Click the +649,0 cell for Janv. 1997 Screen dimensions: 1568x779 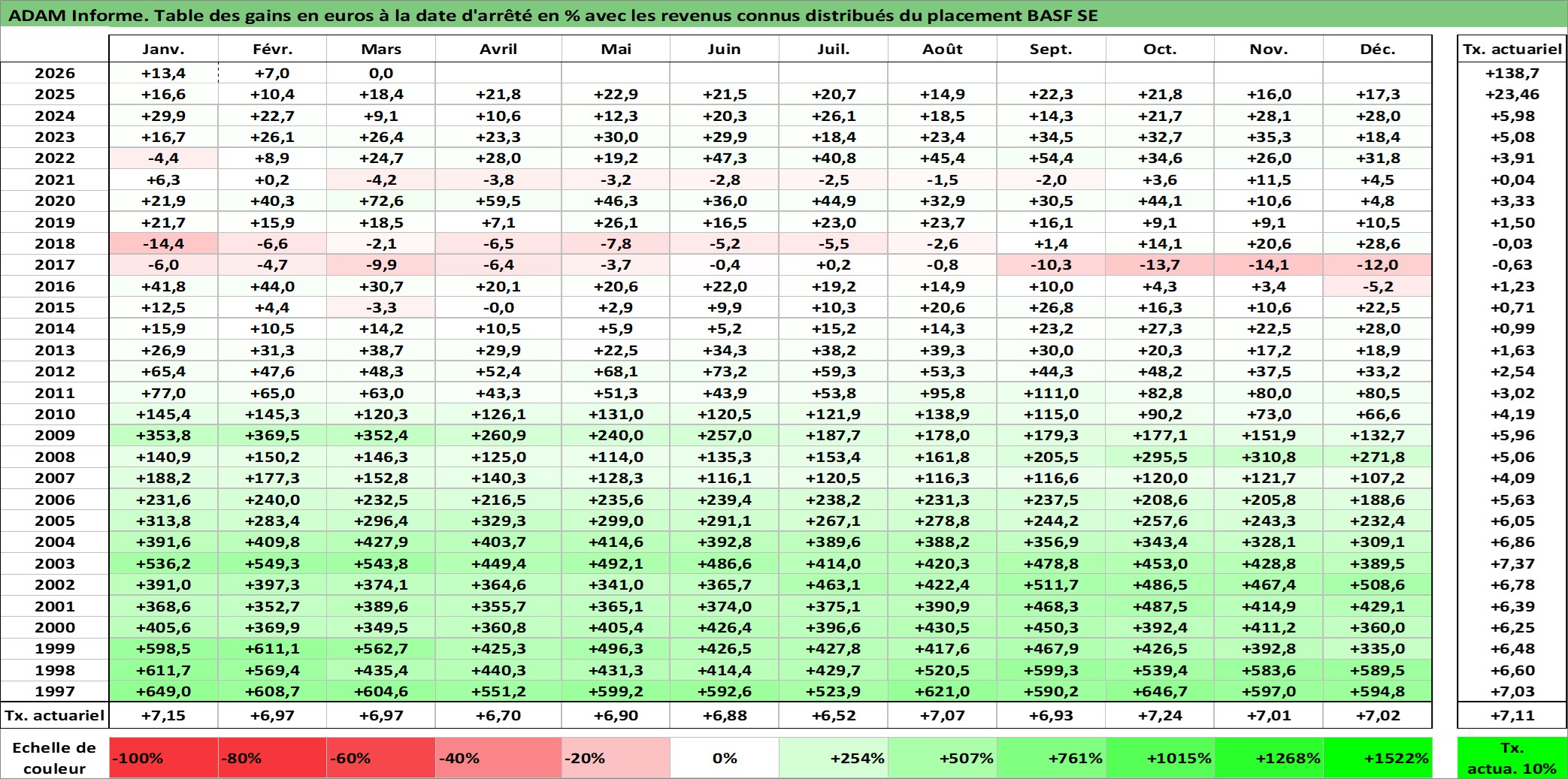click(x=164, y=691)
